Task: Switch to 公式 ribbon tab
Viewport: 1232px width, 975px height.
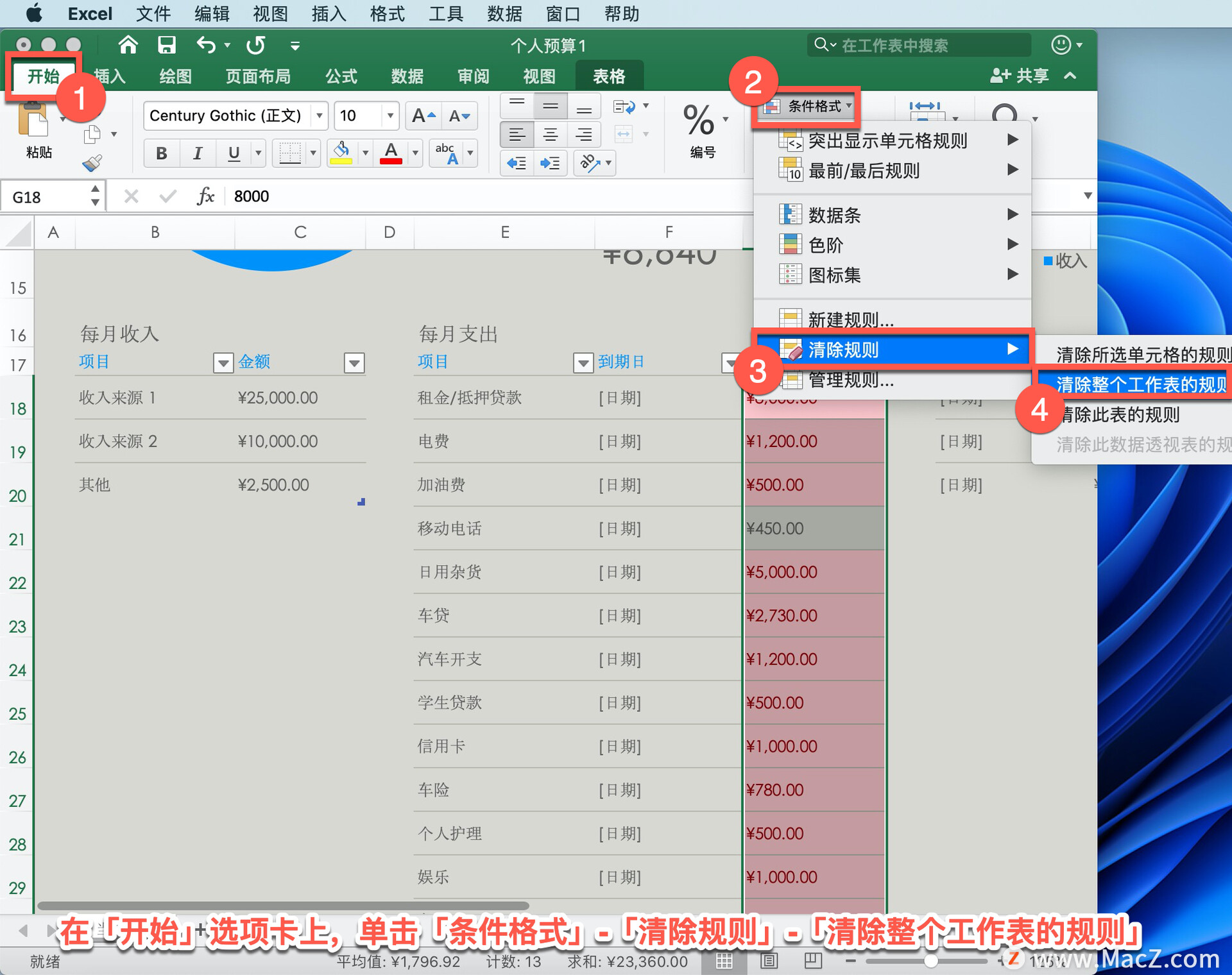Action: coord(341,76)
